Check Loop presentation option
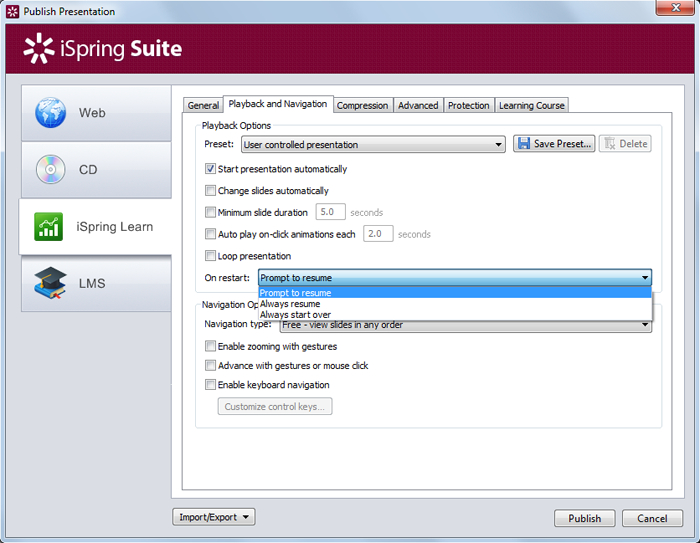The image size is (700, 543). (x=210, y=256)
